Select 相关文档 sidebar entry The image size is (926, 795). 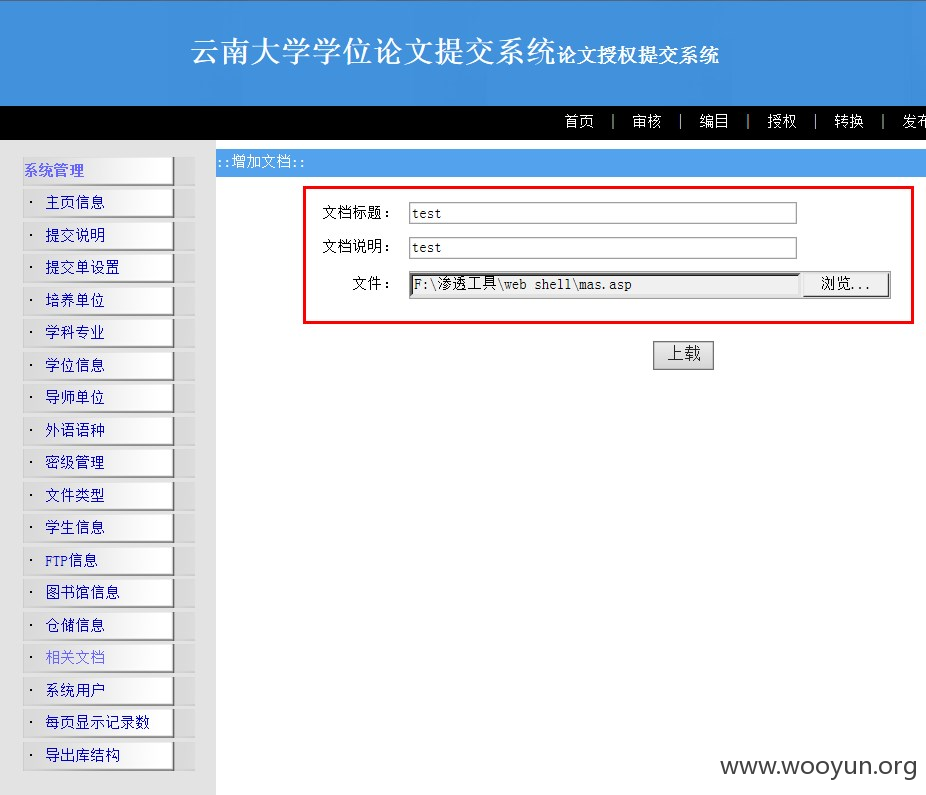tap(75, 657)
